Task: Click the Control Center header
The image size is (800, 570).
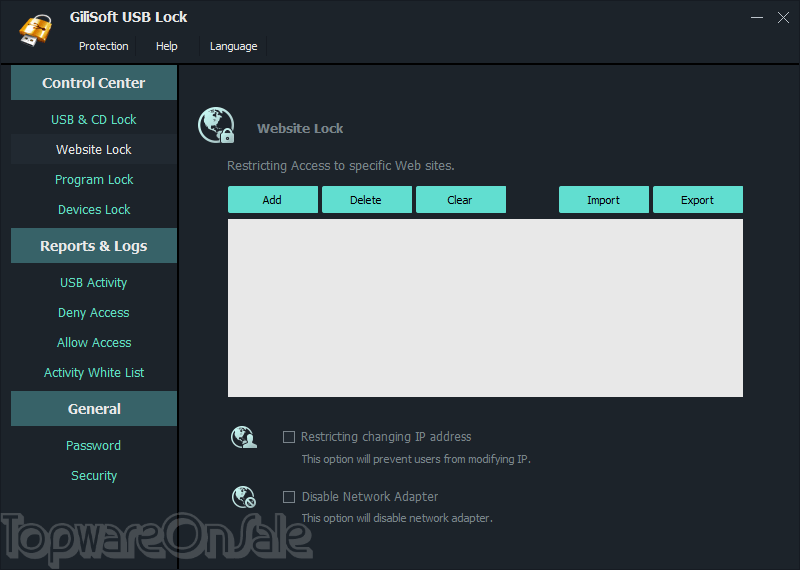Action: coord(94,83)
